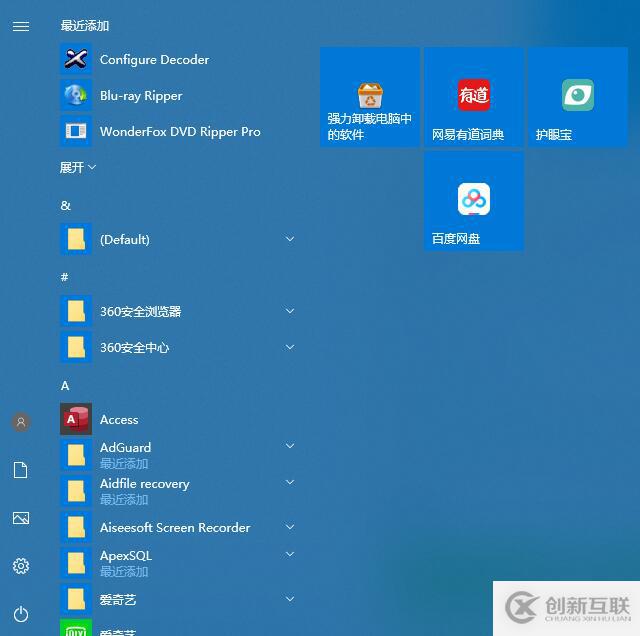Expand recently added list with 展开
This screenshot has height=636, width=640.
coord(78,167)
